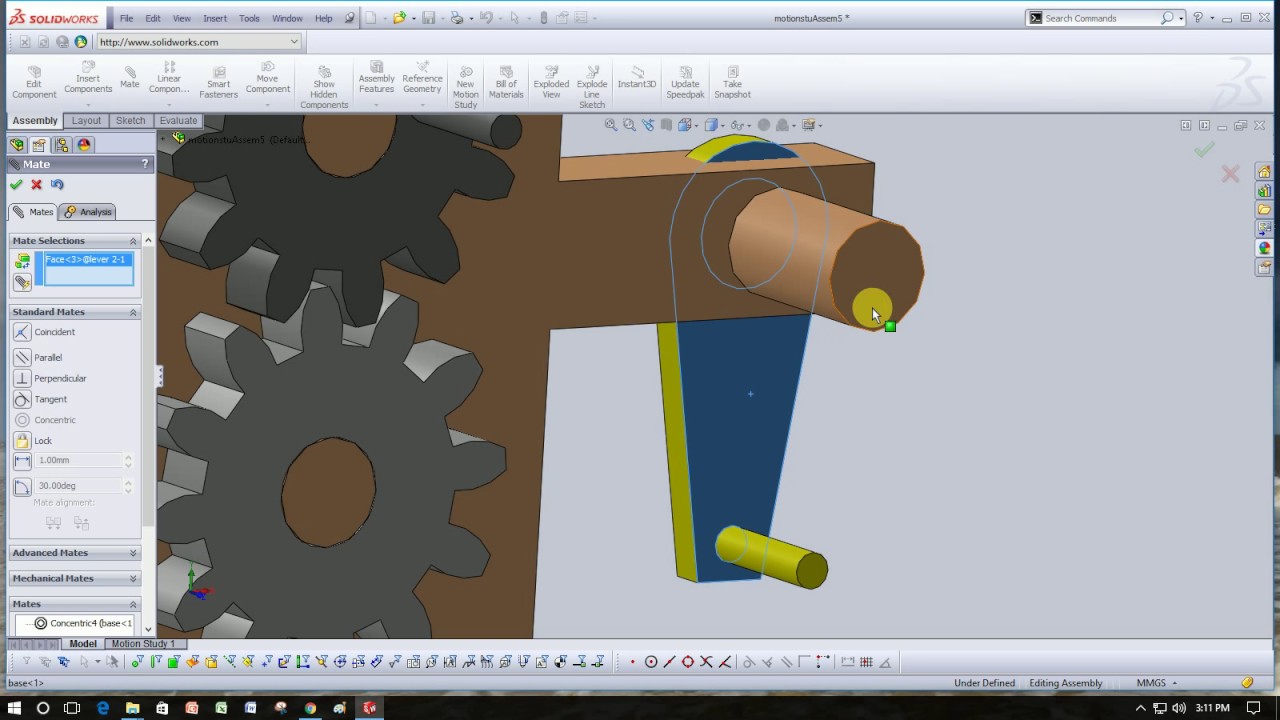
Task: Select Concentric standard mate
Action: click(45, 420)
